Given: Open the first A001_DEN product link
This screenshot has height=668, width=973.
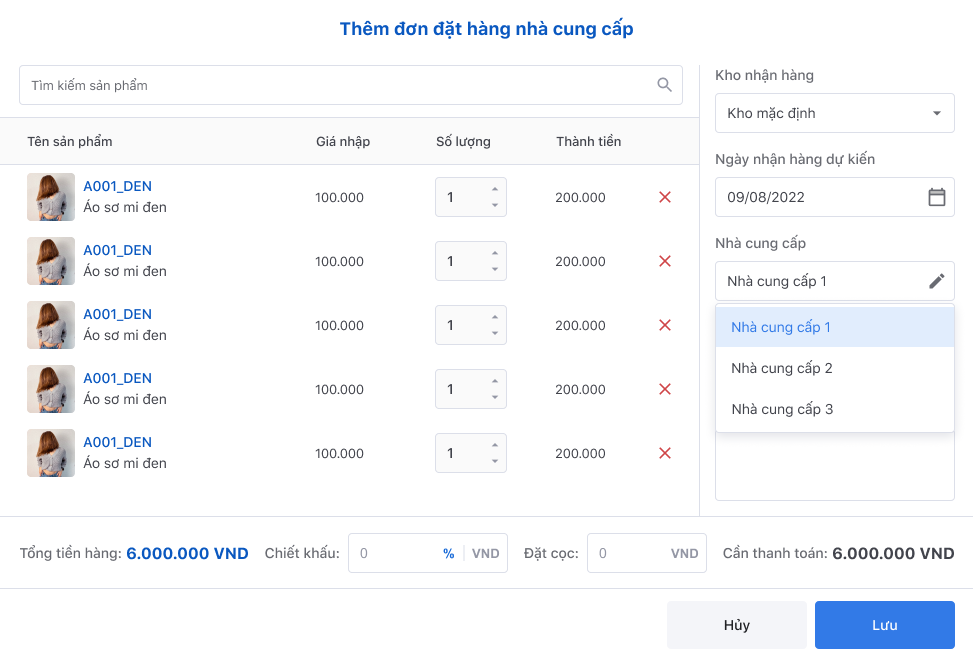Looking at the screenshot, I should (117, 186).
